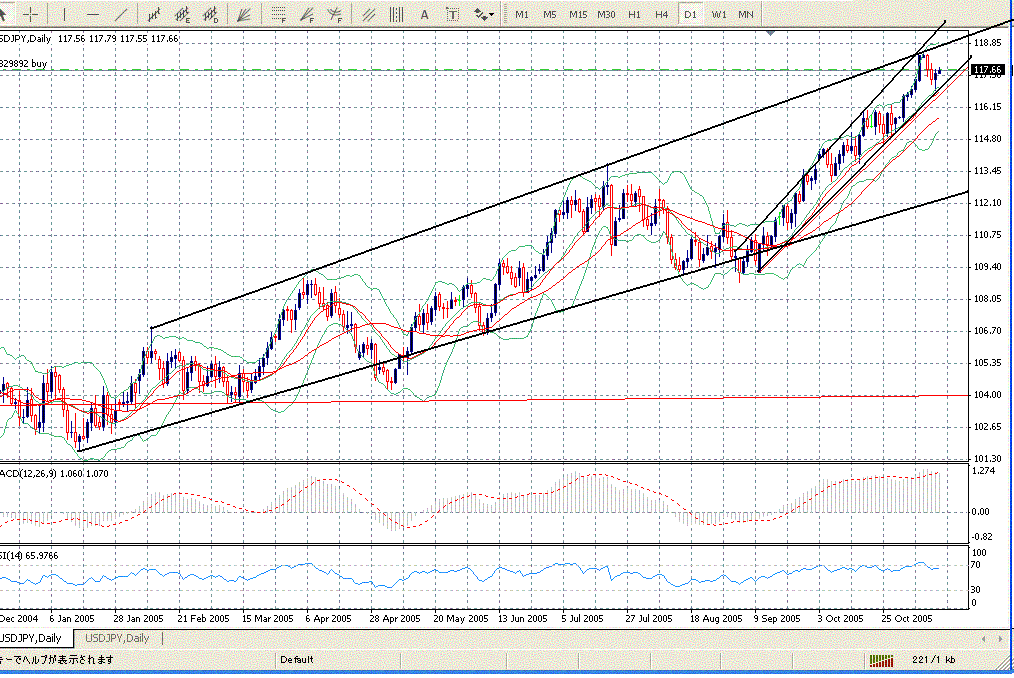Image resolution: width=1014 pixels, height=678 pixels.
Task: Click the connection status bars indicator
Action: click(881, 660)
